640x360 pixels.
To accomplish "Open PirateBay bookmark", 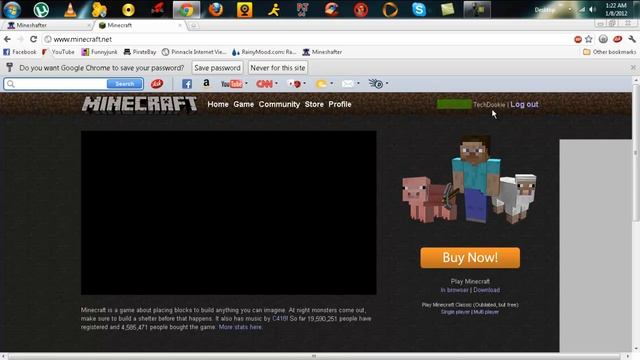I will 140,52.
